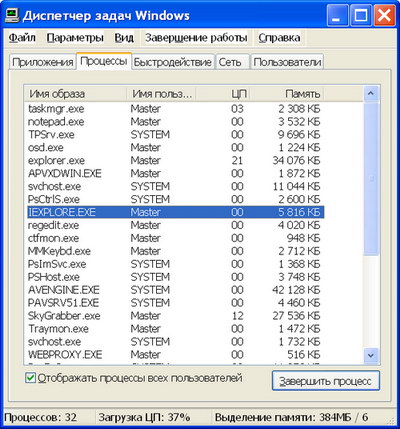This screenshot has width=400, height=429.
Task: Select the PsImSvc.exe process row
Action: point(176,264)
